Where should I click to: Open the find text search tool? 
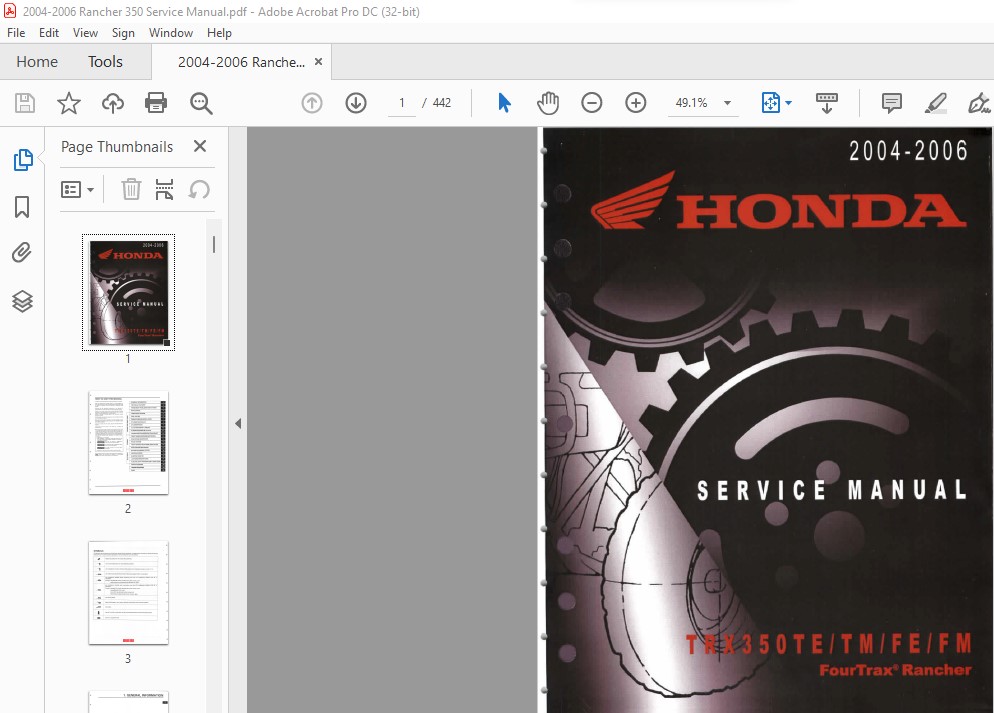(x=201, y=103)
